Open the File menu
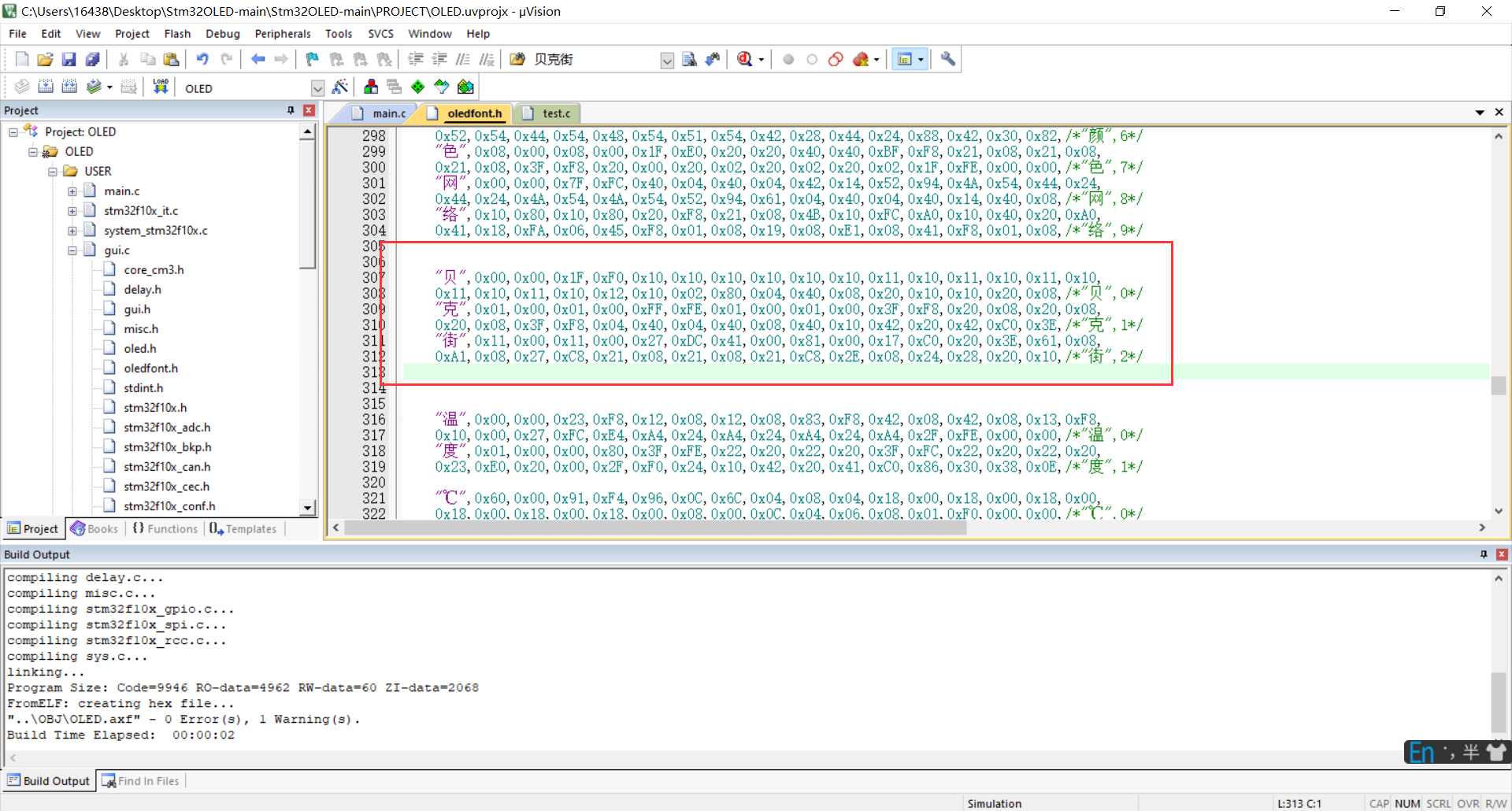 point(17,34)
